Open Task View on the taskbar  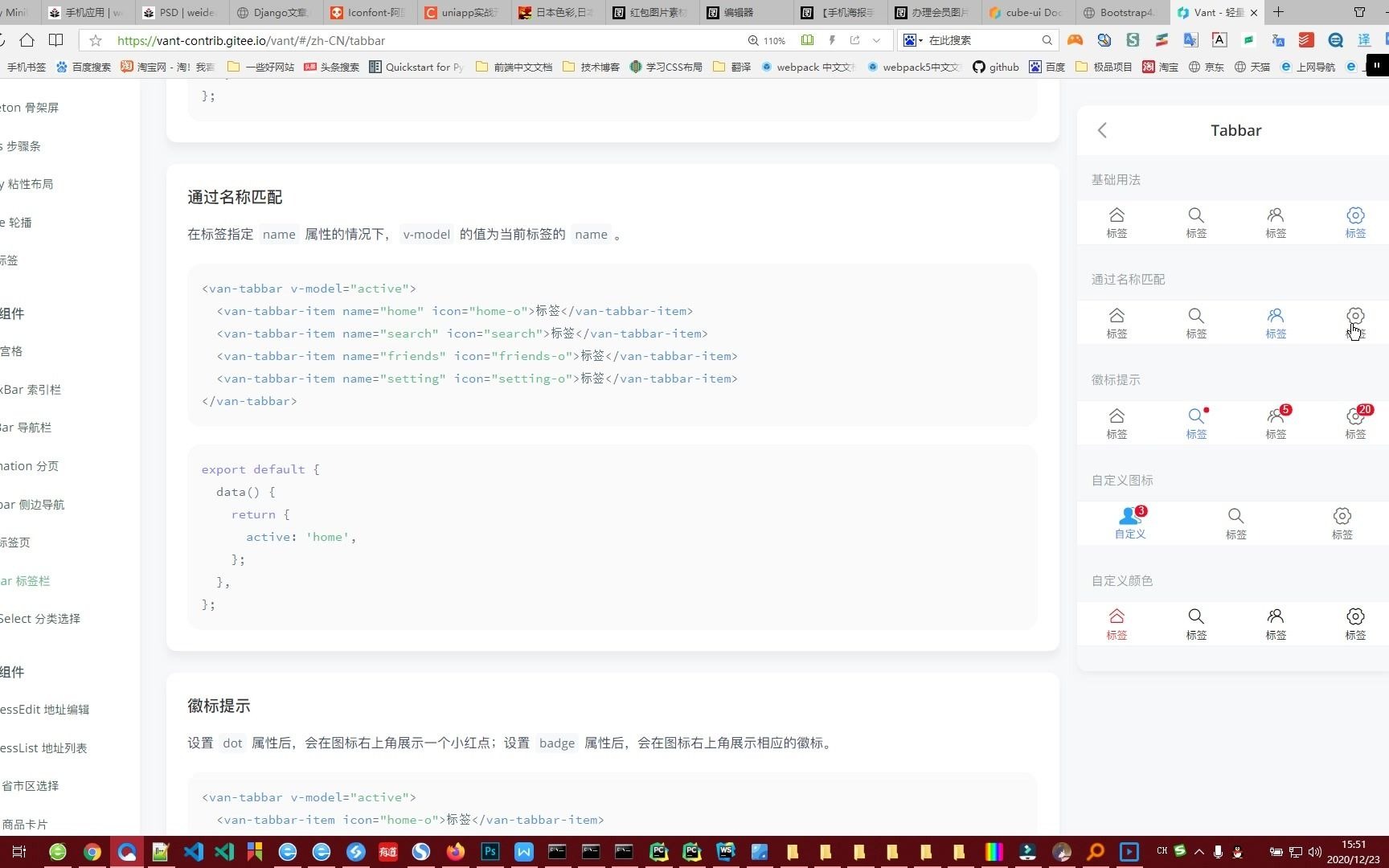(x=19, y=852)
